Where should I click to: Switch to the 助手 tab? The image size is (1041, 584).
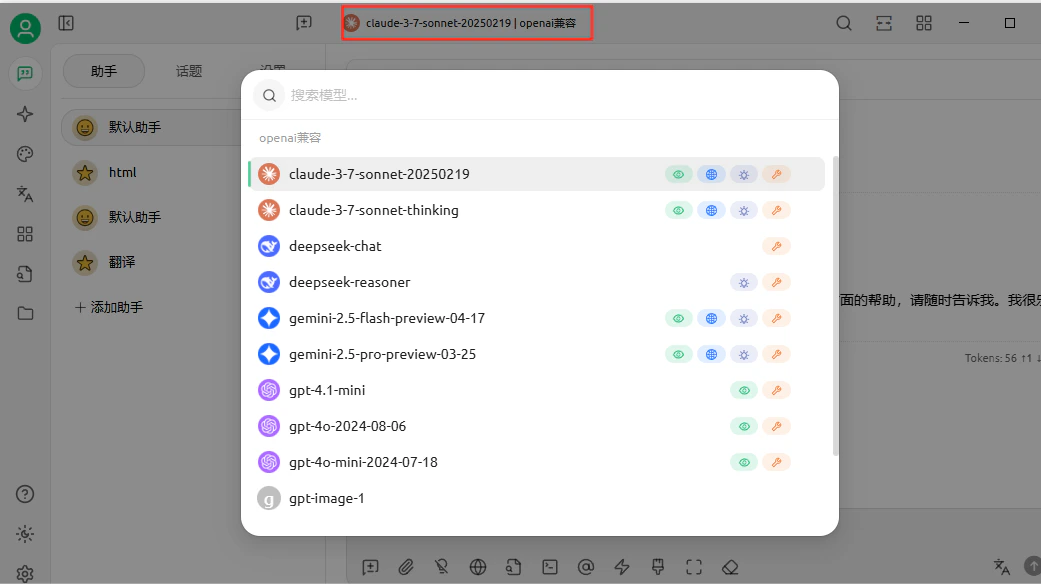click(x=104, y=71)
